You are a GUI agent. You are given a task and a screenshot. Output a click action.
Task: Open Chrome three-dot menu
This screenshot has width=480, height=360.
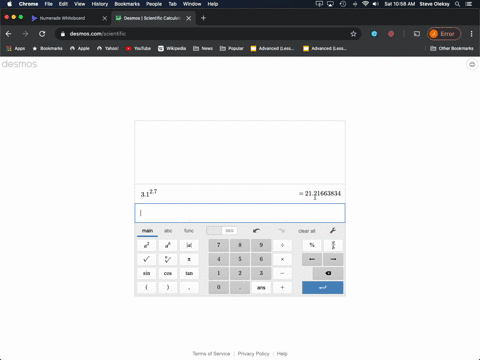coord(471,34)
